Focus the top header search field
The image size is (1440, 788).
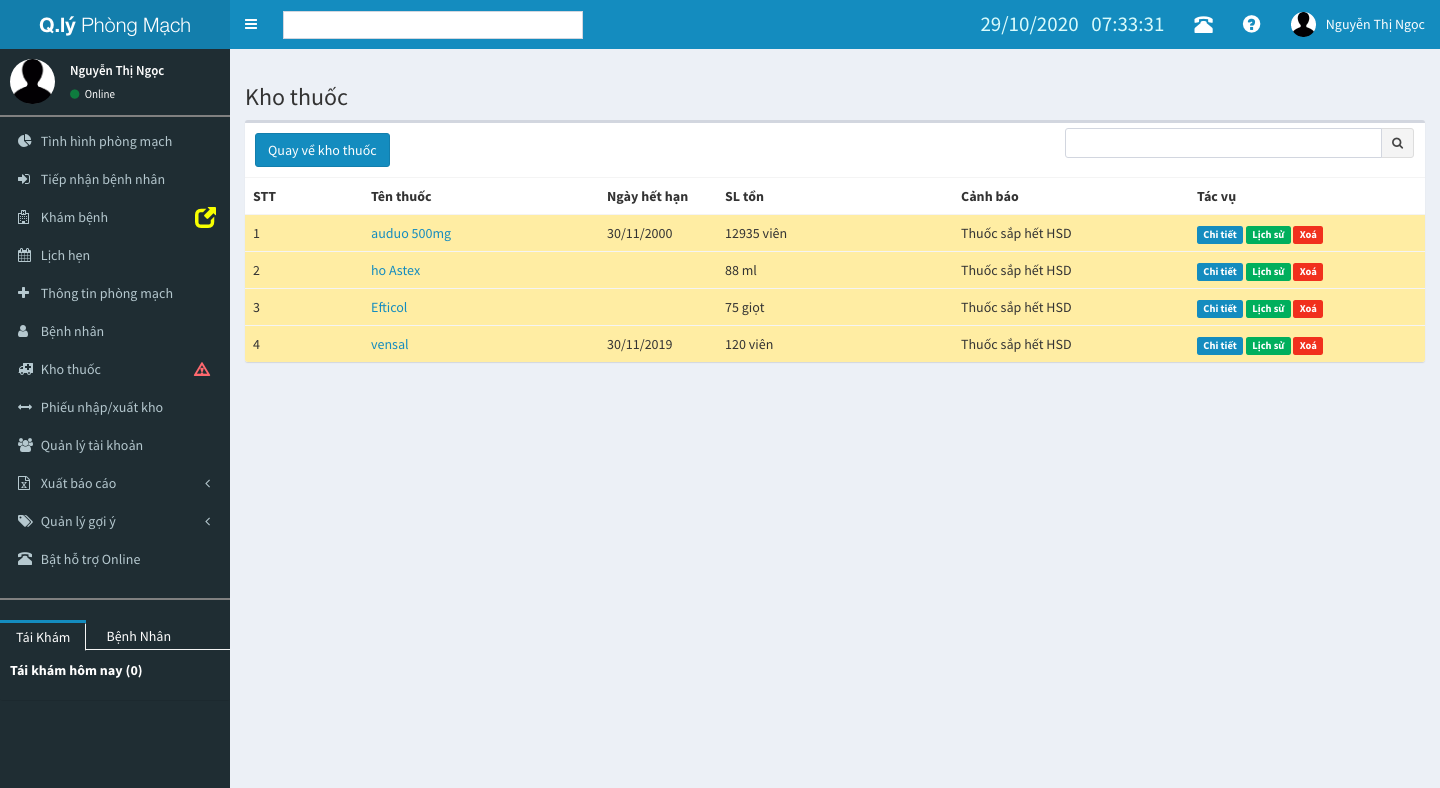433,25
